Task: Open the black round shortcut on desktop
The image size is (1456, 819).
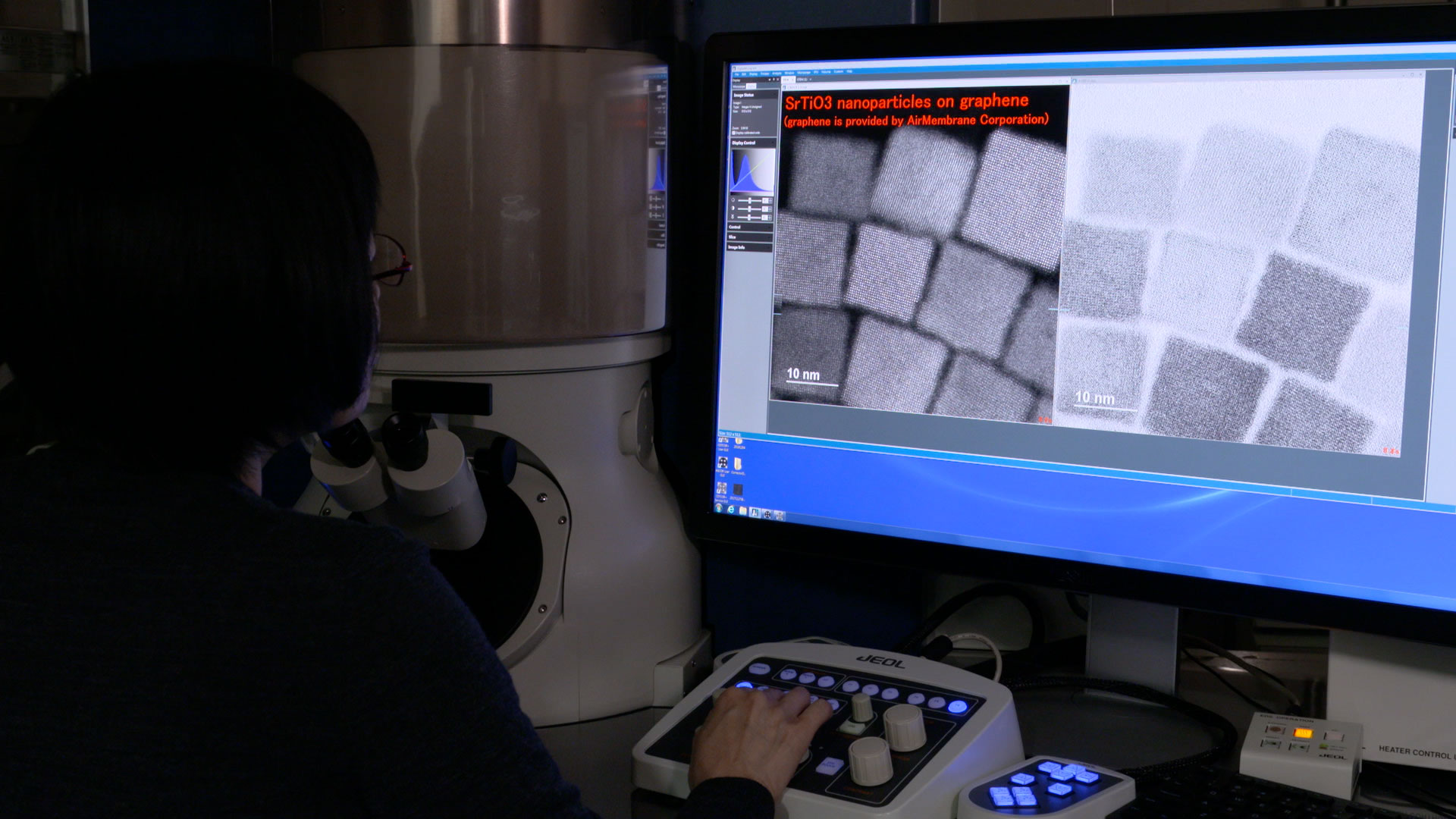Action: point(723,463)
